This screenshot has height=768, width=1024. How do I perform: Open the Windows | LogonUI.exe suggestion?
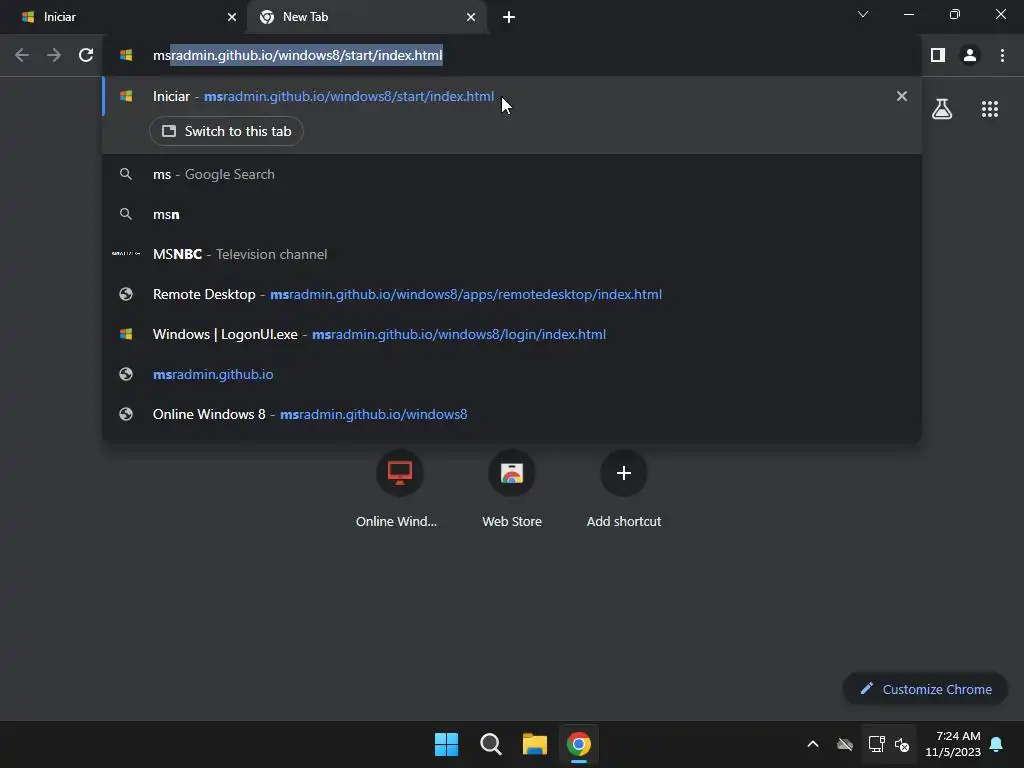pyautogui.click(x=511, y=334)
